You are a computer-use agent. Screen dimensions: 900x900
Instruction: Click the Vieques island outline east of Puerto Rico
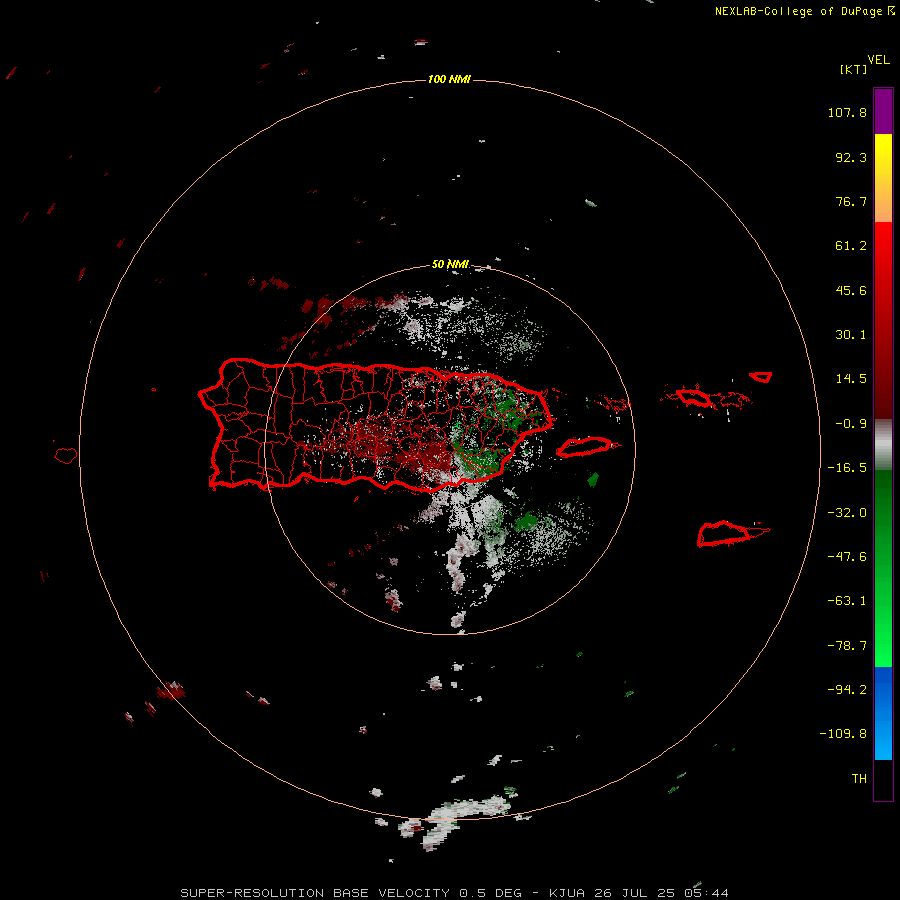584,447
